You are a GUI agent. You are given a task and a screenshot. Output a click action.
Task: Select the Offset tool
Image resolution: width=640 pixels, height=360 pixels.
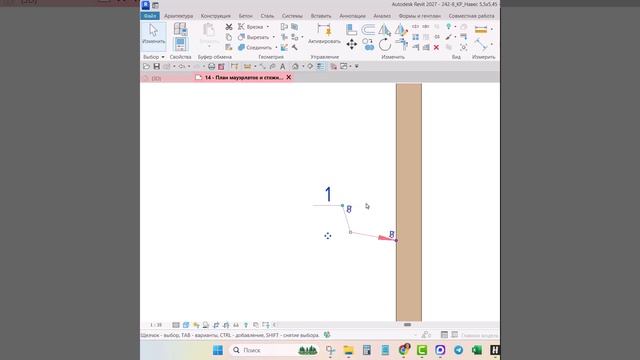[x=368, y=29]
